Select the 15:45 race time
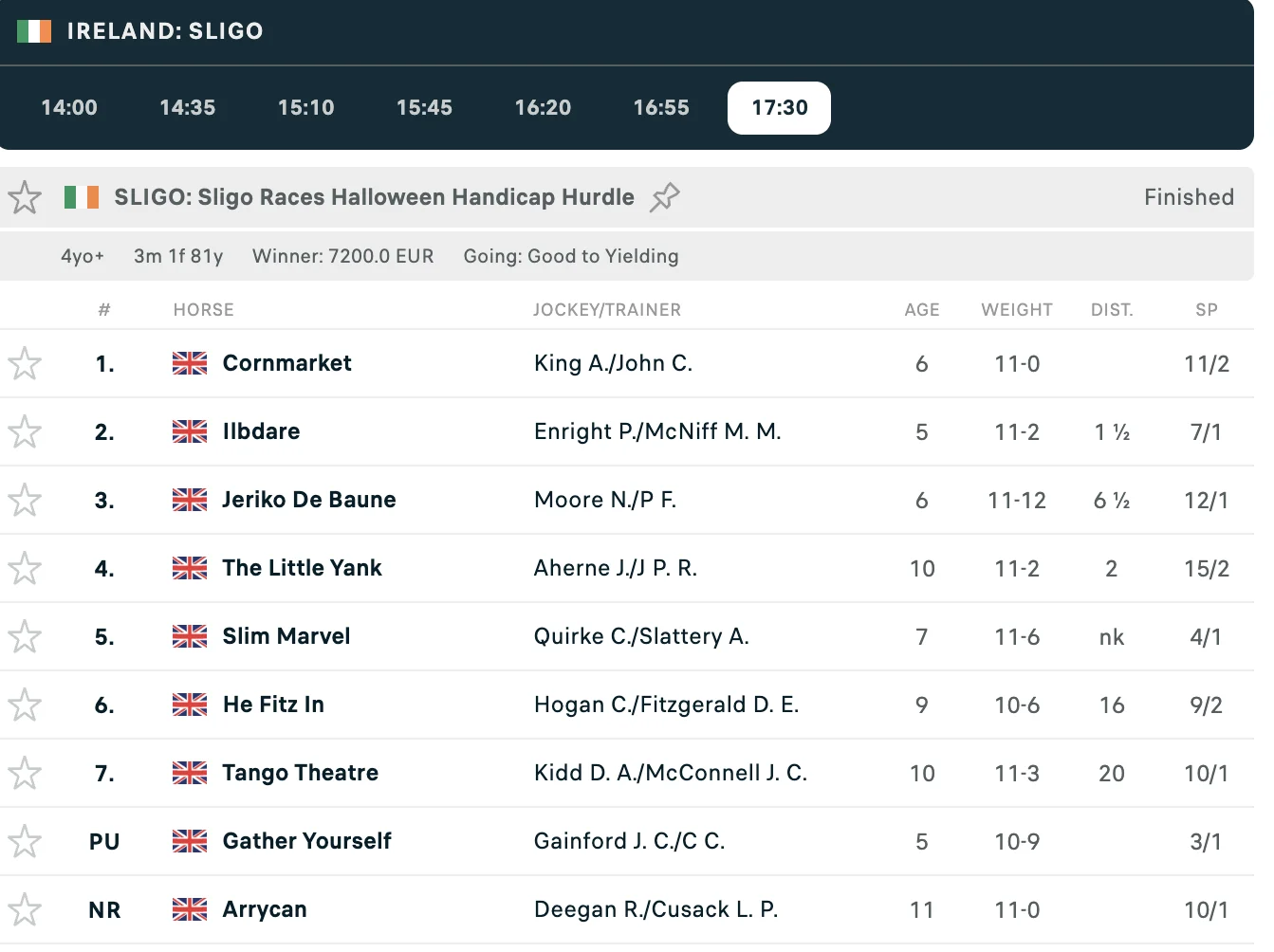The height and width of the screenshot is (952, 1274). (x=424, y=108)
